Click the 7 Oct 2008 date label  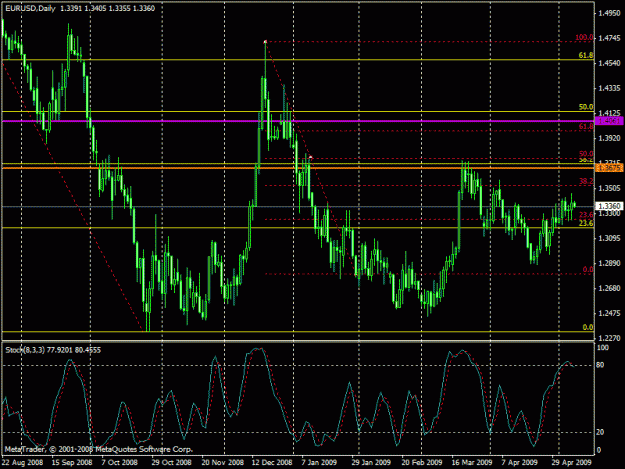(x=119, y=462)
